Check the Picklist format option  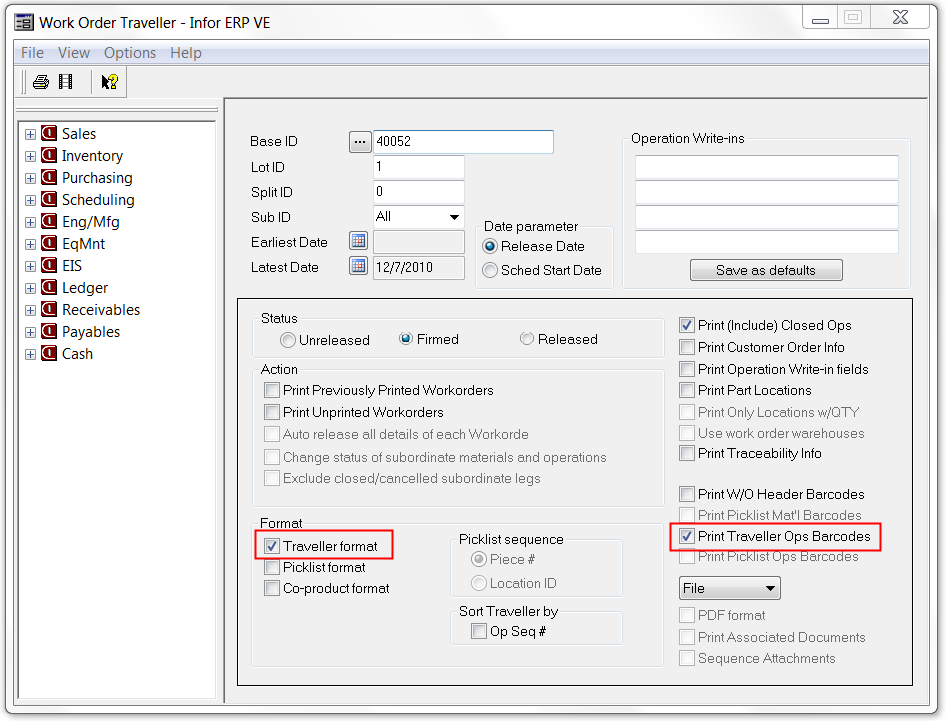[272, 567]
